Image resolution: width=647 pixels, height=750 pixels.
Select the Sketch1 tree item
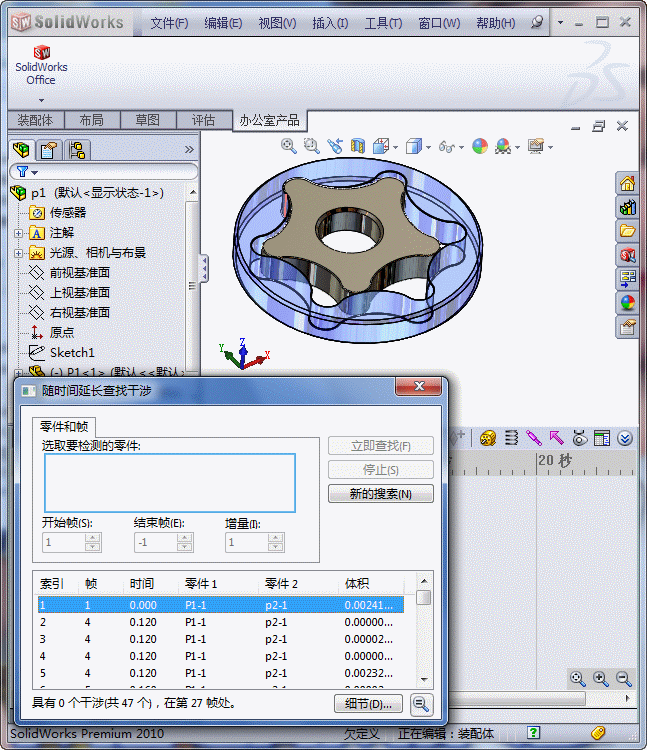72,353
